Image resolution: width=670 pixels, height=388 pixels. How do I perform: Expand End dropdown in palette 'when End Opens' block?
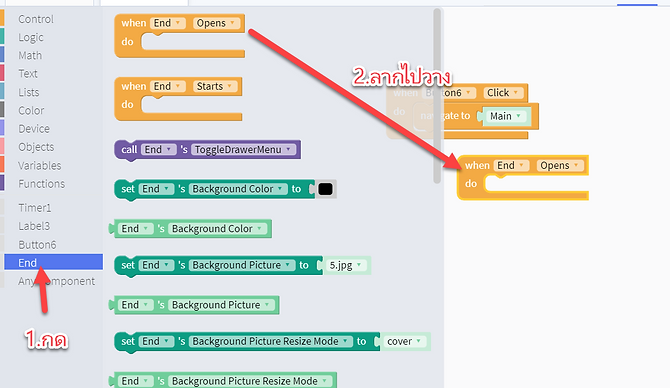pyautogui.click(x=168, y=23)
